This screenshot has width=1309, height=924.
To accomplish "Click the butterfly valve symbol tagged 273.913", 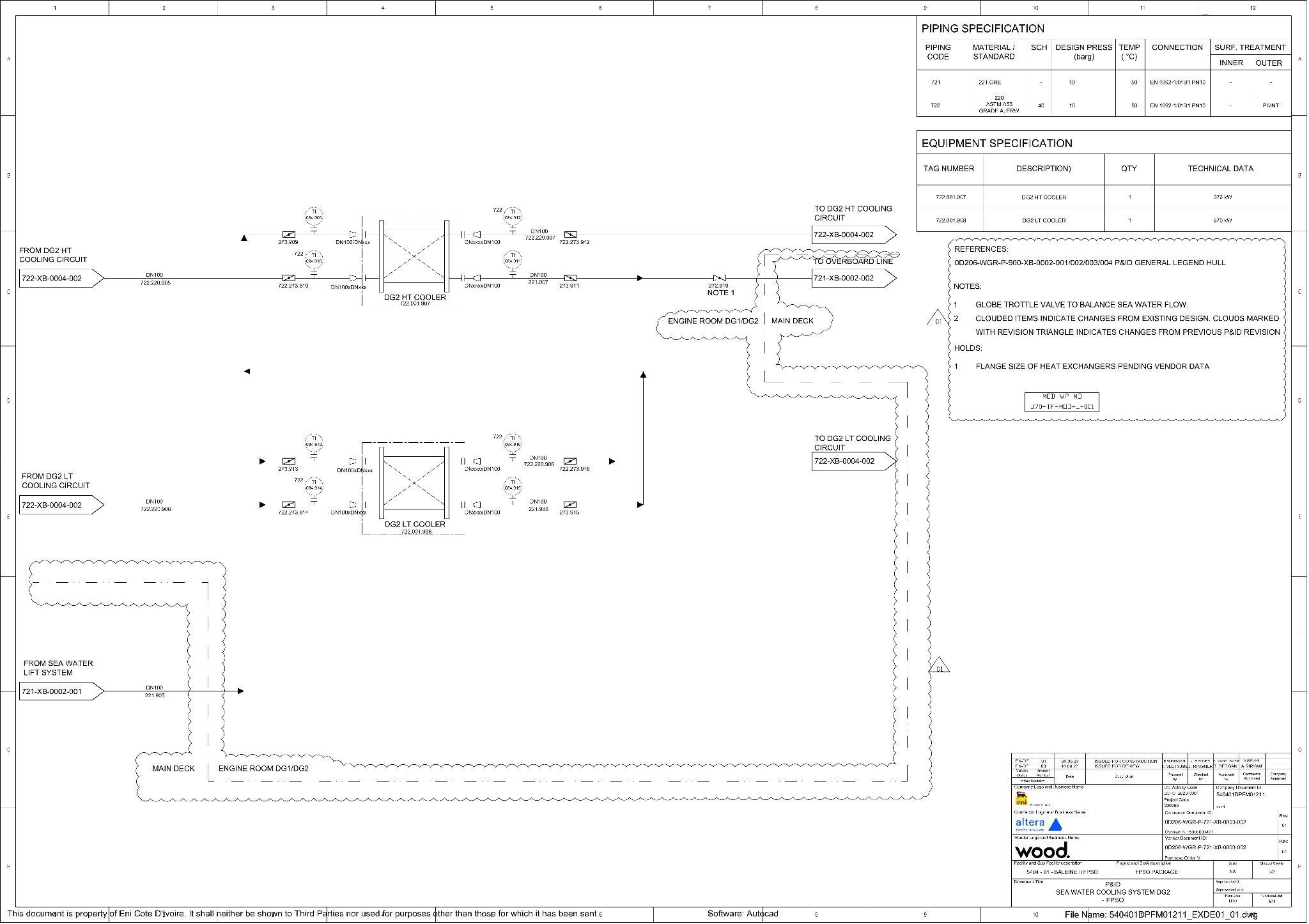I will 289,461.
